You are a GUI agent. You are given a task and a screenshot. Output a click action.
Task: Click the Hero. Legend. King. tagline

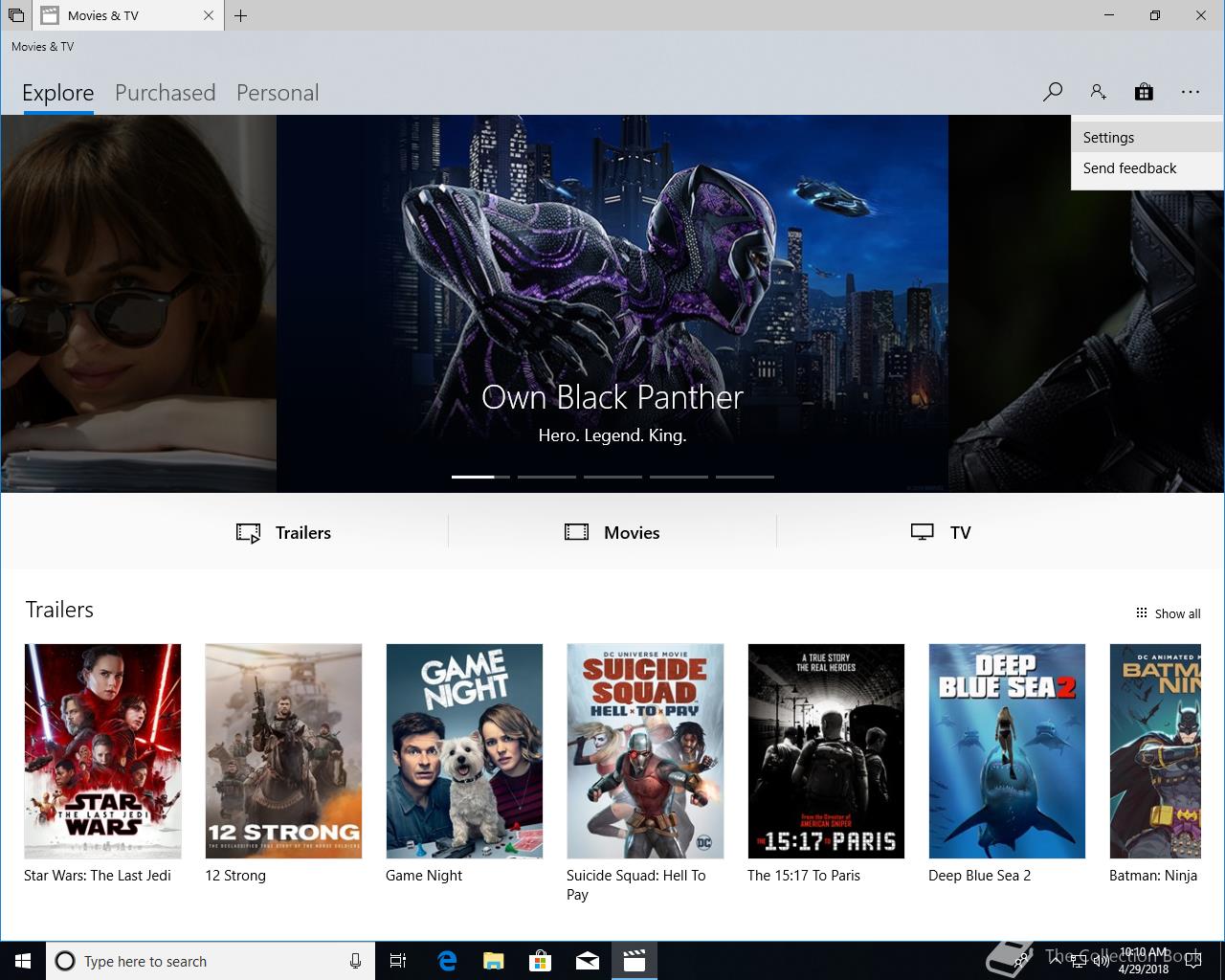[x=612, y=435]
